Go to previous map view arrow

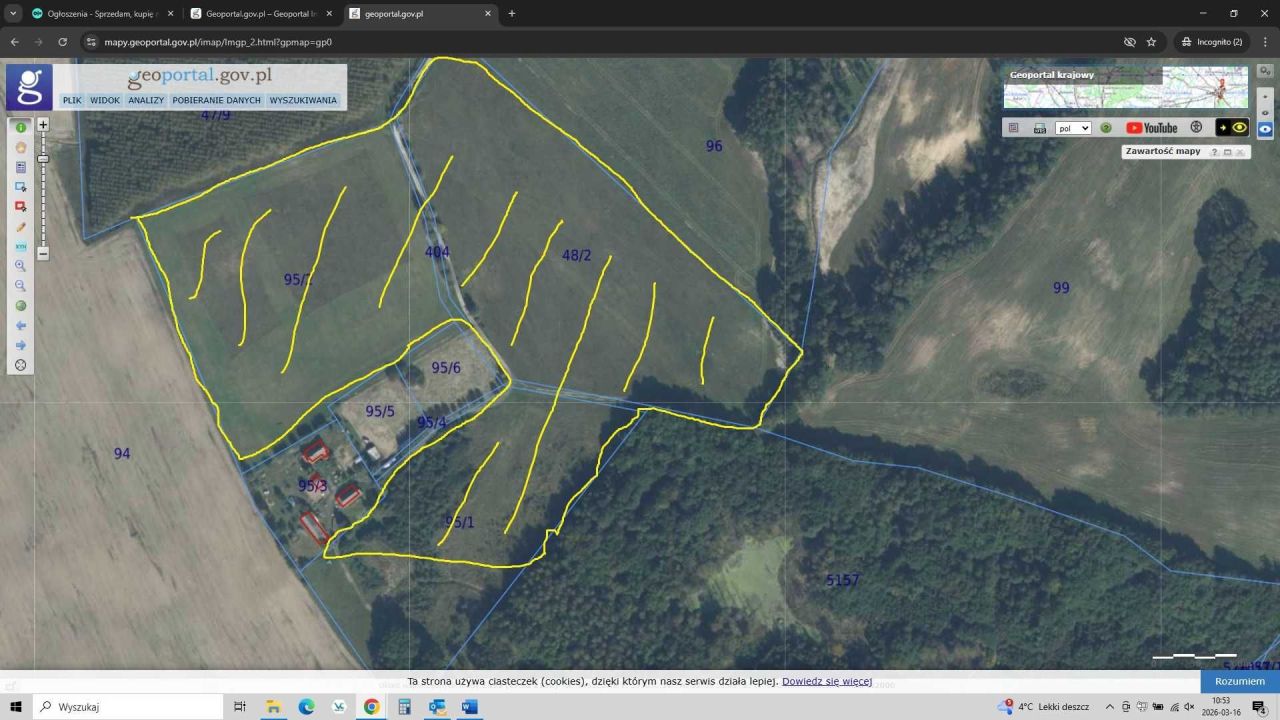pyautogui.click(x=20, y=326)
